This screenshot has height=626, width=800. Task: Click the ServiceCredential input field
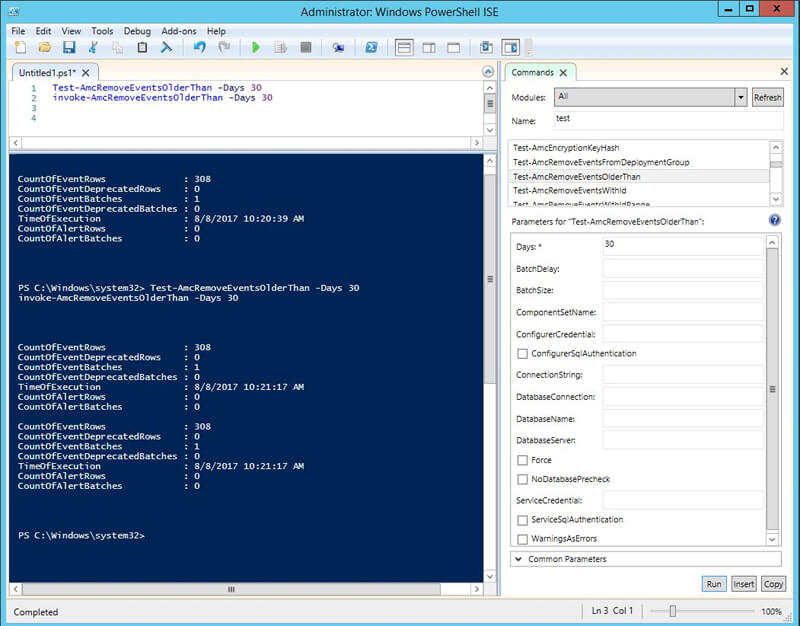coord(683,500)
